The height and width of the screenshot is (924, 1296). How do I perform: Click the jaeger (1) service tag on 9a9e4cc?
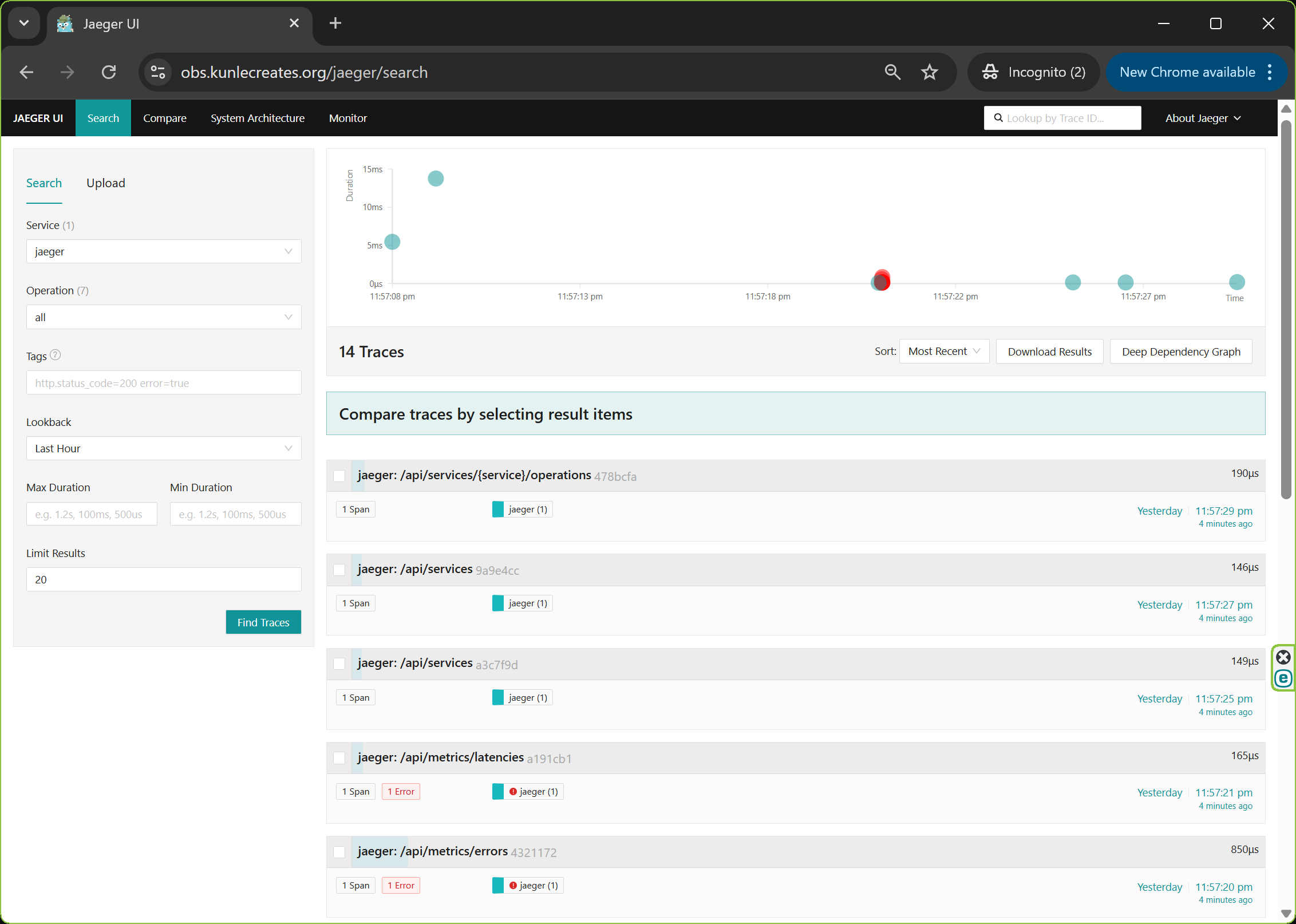(x=522, y=603)
